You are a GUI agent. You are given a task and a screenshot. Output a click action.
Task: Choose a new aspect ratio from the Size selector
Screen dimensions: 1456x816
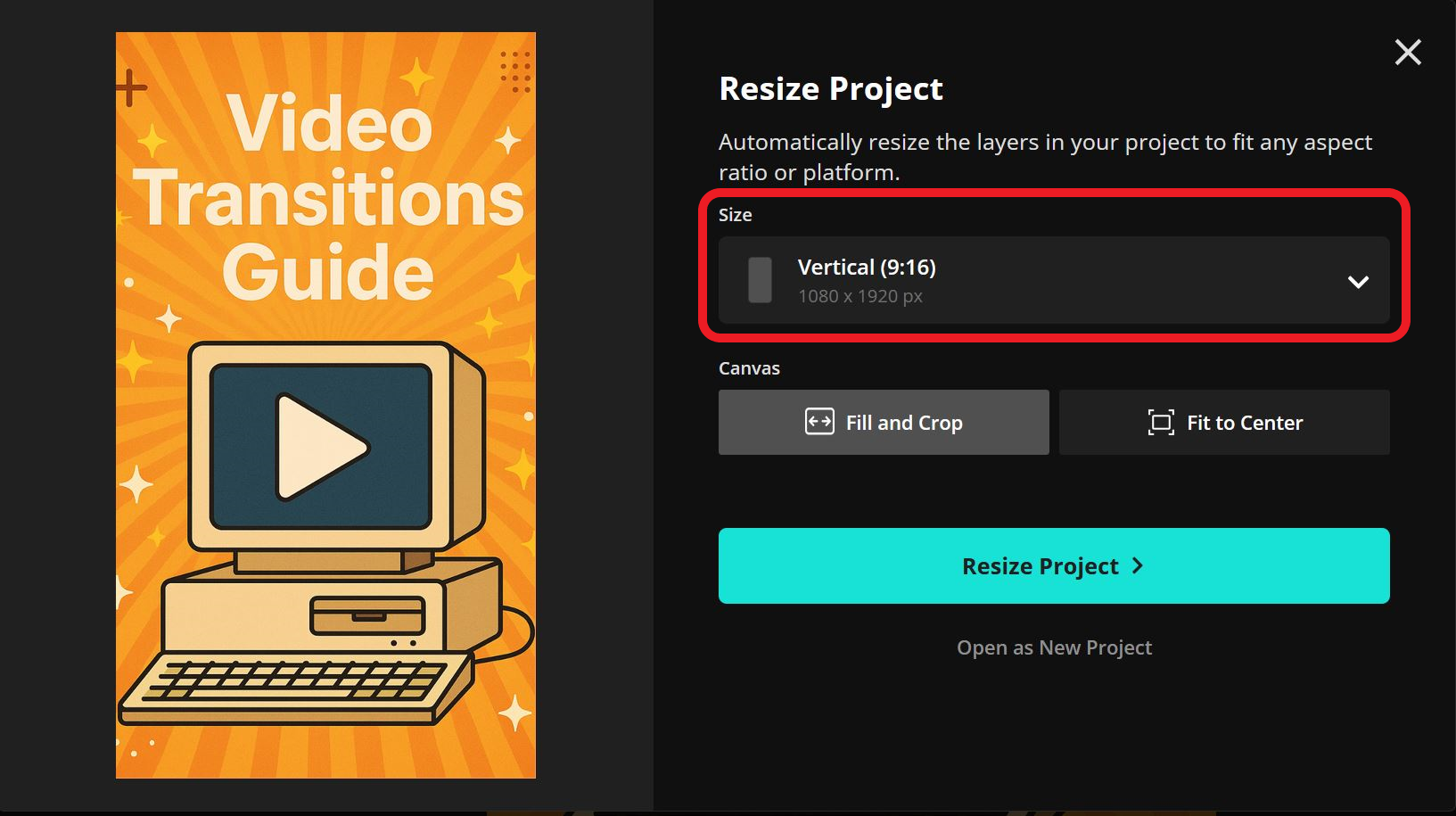coord(1053,281)
